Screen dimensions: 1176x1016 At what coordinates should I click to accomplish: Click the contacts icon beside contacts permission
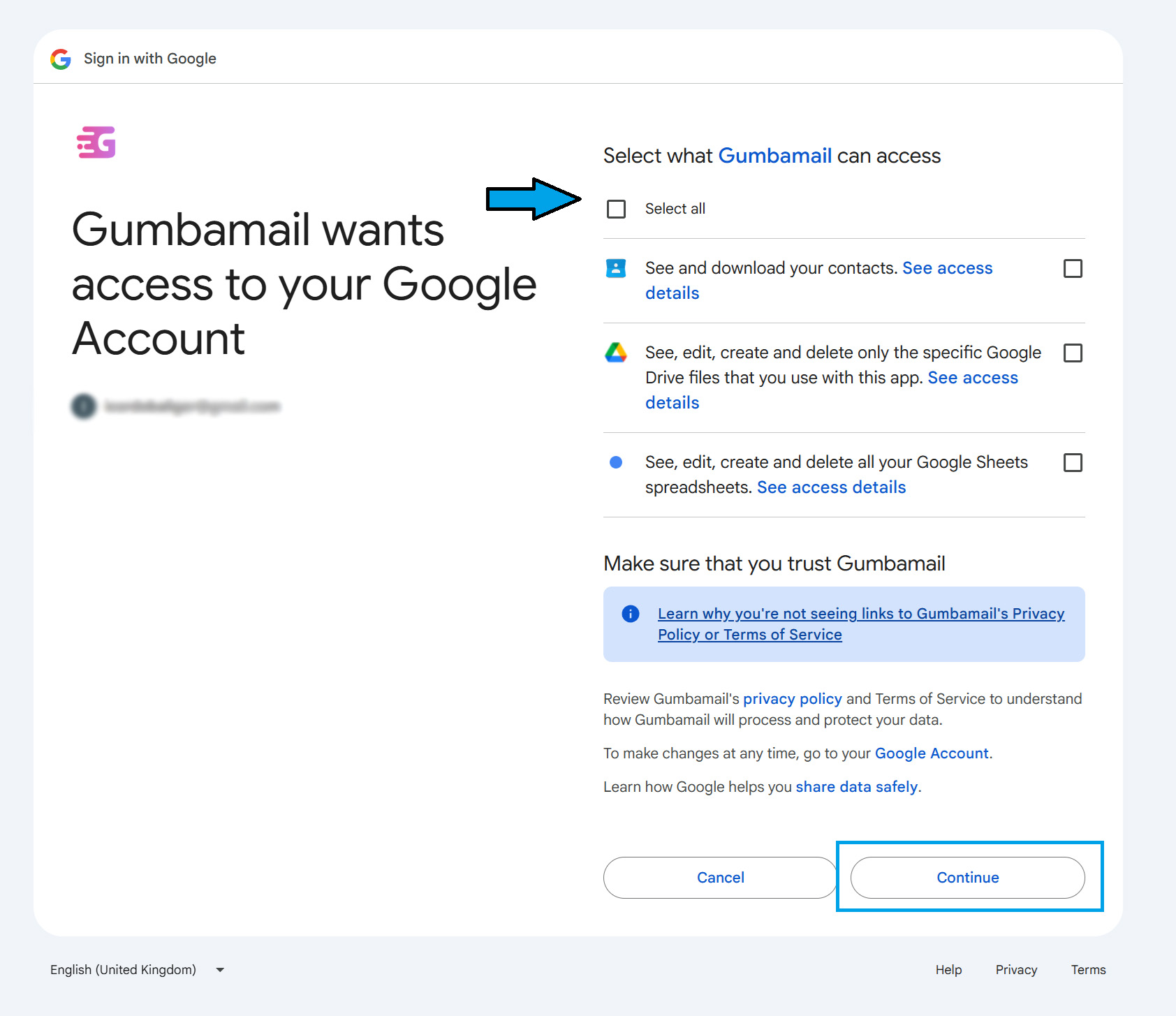tap(616, 268)
